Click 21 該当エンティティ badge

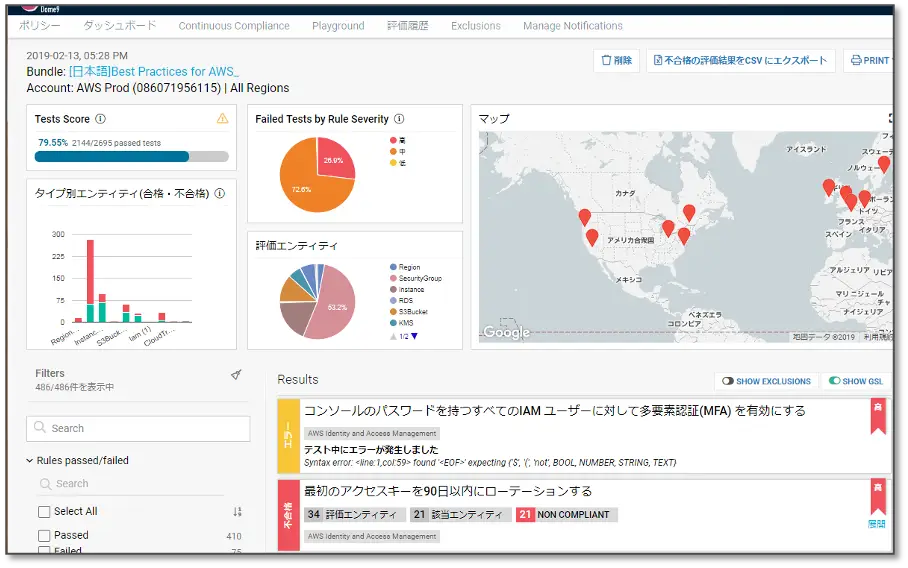point(460,515)
